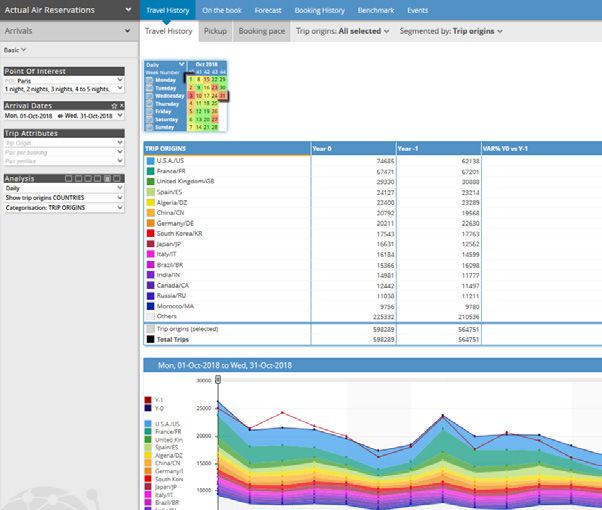The image size is (602, 510).
Task: Toggle the Friday checkbox in calendar
Action: click(149, 112)
